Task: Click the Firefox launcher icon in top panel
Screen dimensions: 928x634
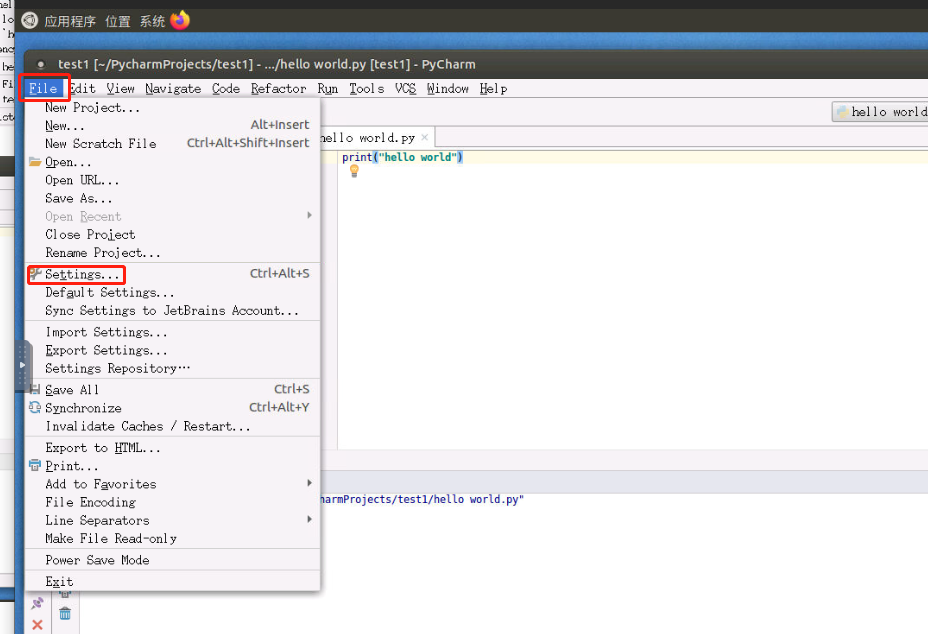Action: click(180, 20)
